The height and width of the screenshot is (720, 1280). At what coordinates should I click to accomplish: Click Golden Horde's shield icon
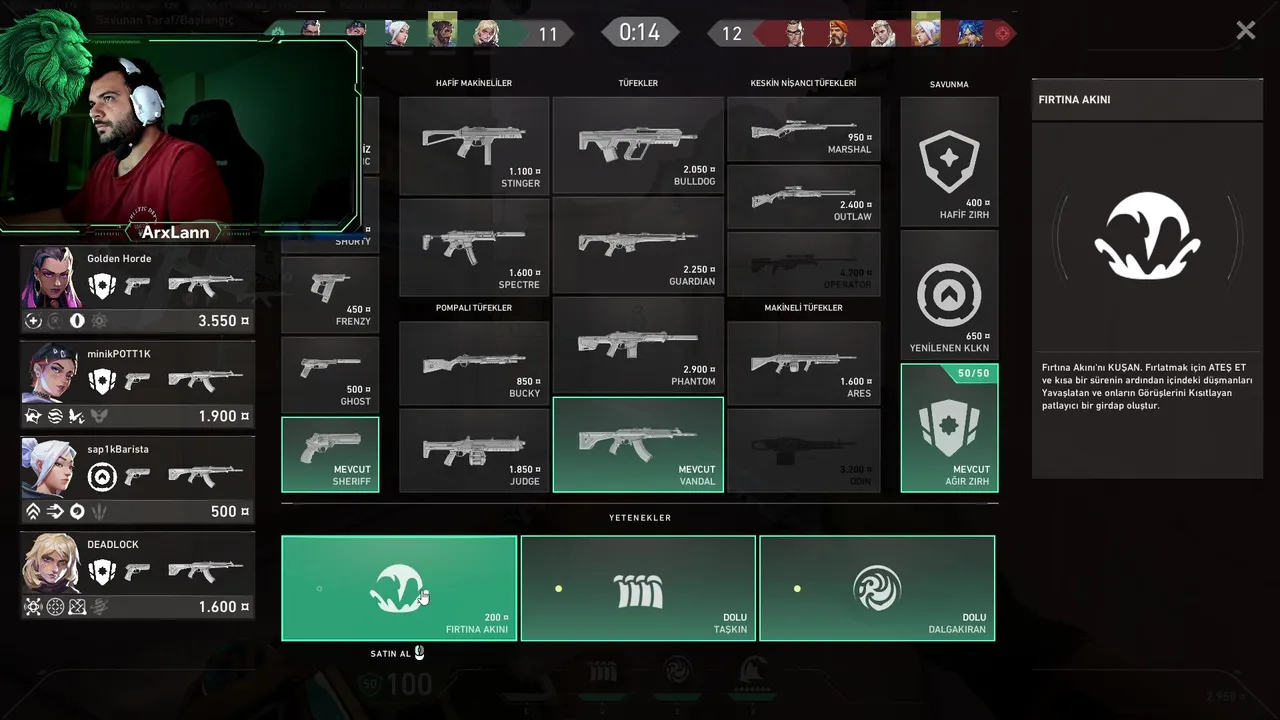[102, 287]
